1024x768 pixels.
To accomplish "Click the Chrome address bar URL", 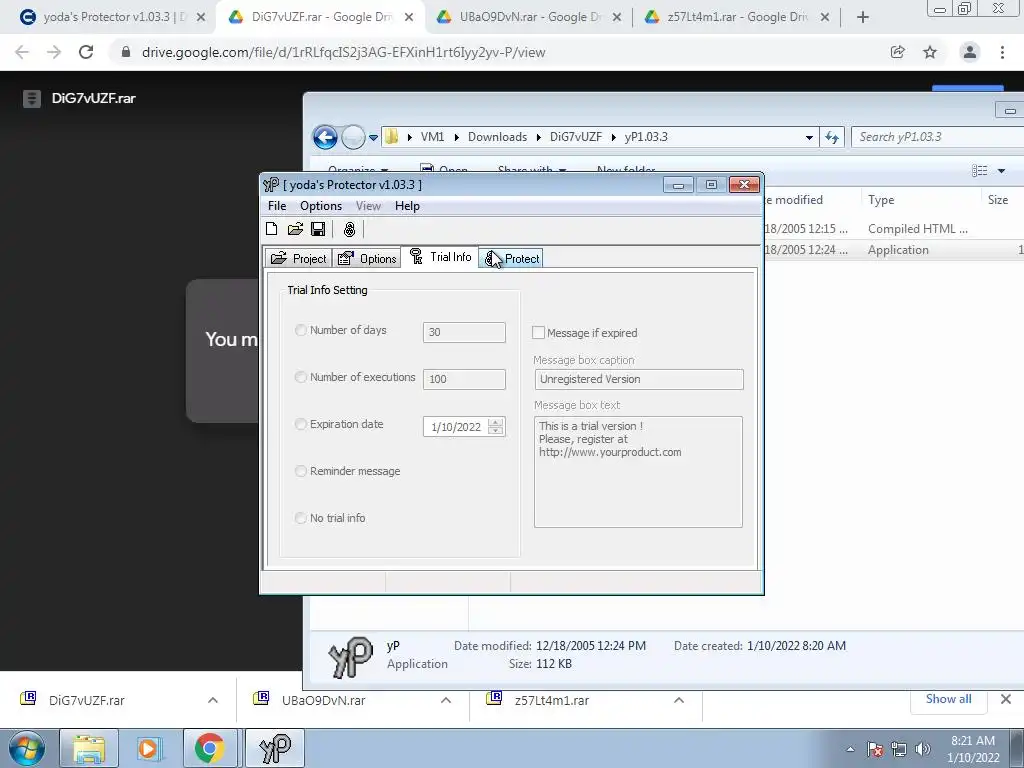I will coord(344,52).
